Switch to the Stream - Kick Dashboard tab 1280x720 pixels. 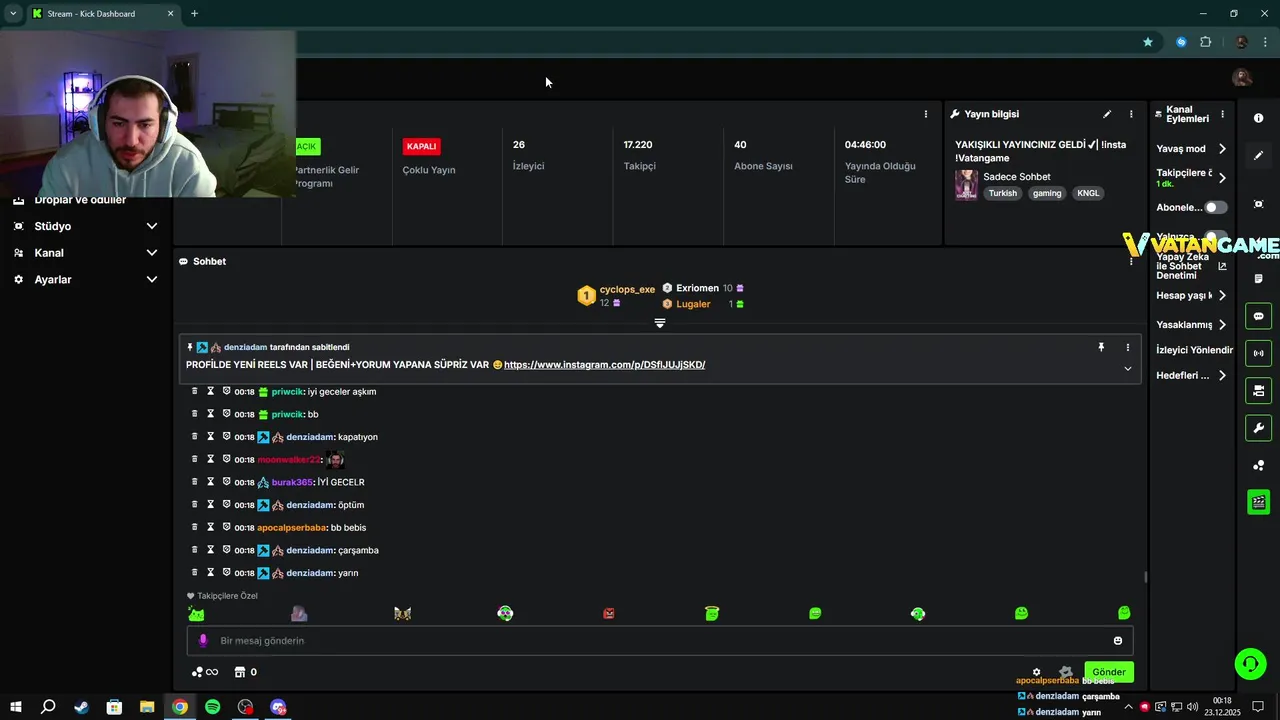pos(103,14)
